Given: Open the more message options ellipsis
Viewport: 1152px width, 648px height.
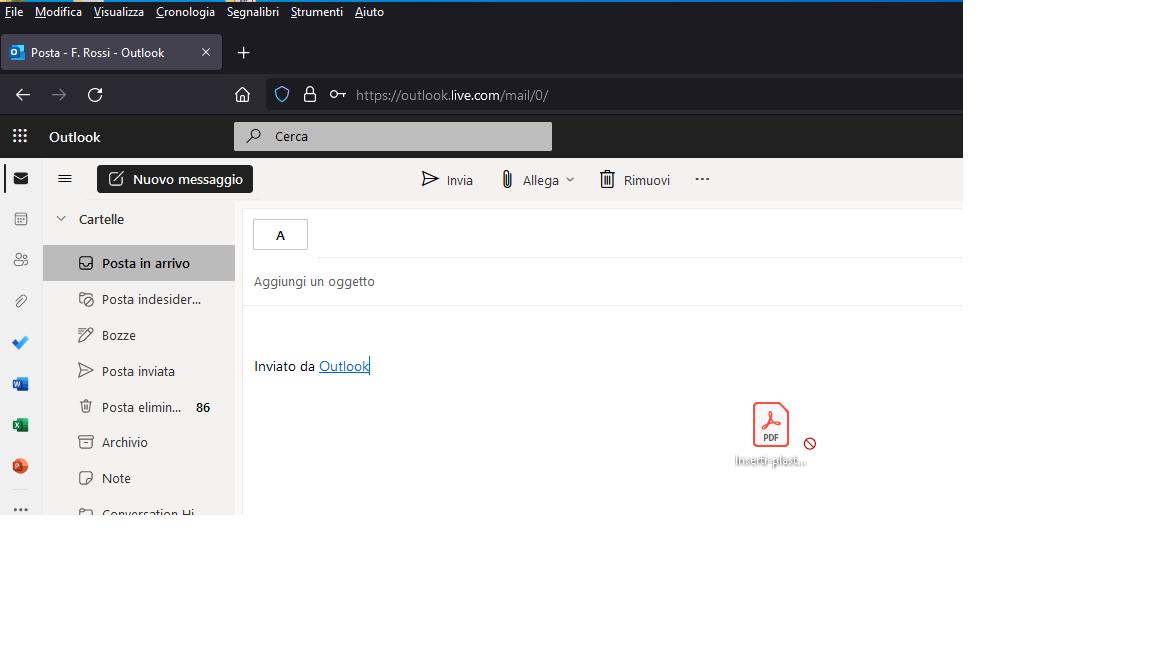Looking at the screenshot, I should tap(702, 179).
